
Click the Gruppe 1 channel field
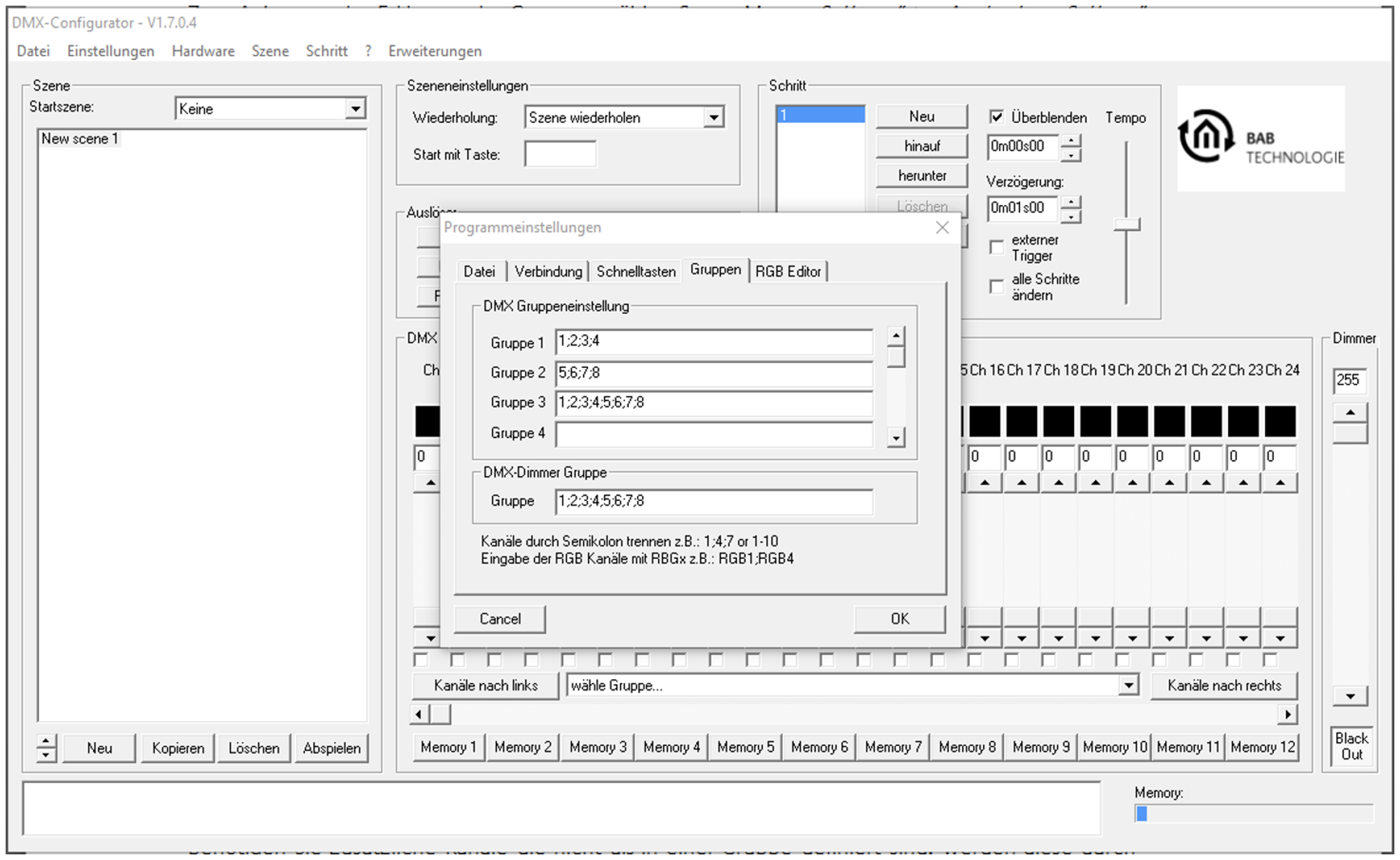click(714, 341)
